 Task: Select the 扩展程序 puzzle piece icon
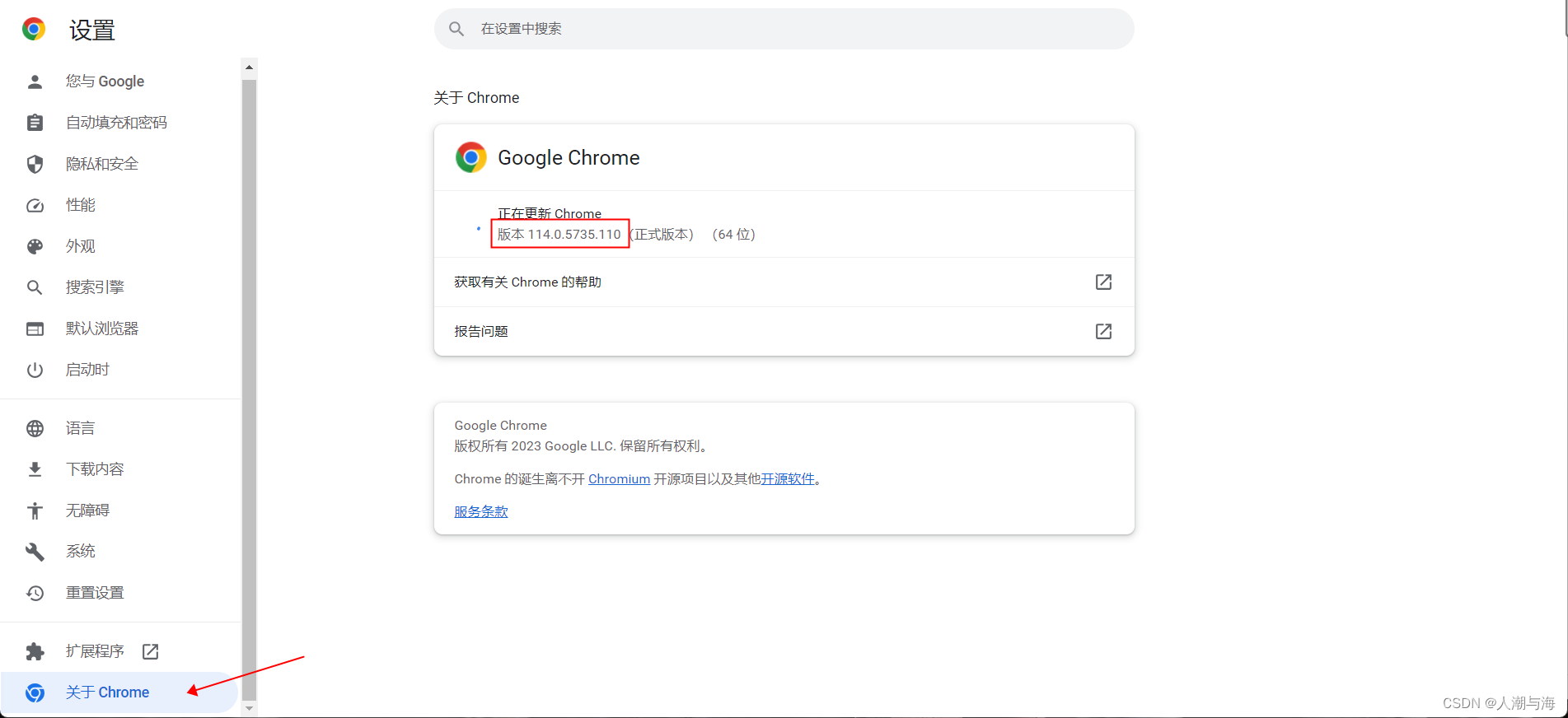click(35, 650)
